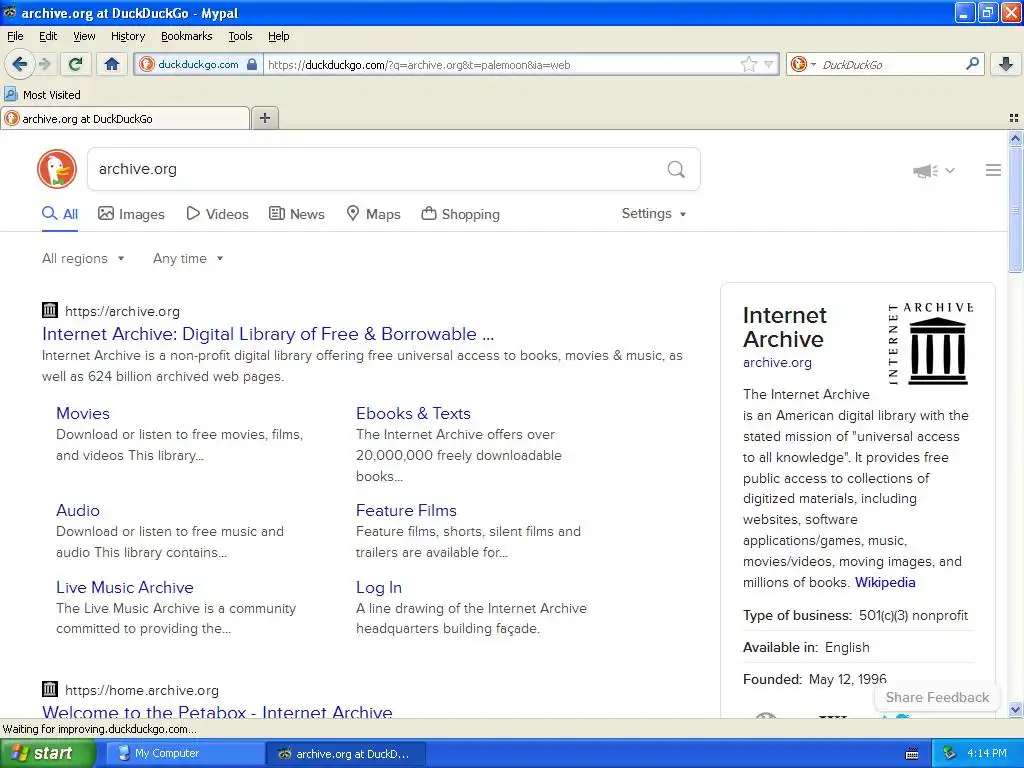Bookmark this page with the star icon

coord(748,64)
